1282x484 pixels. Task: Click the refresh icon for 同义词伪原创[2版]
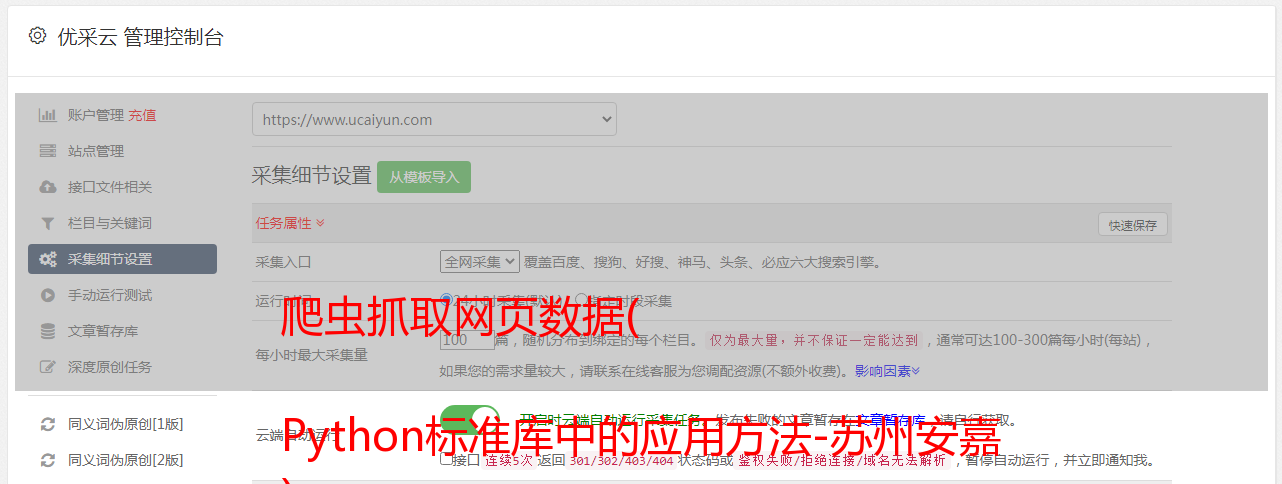point(47,460)
